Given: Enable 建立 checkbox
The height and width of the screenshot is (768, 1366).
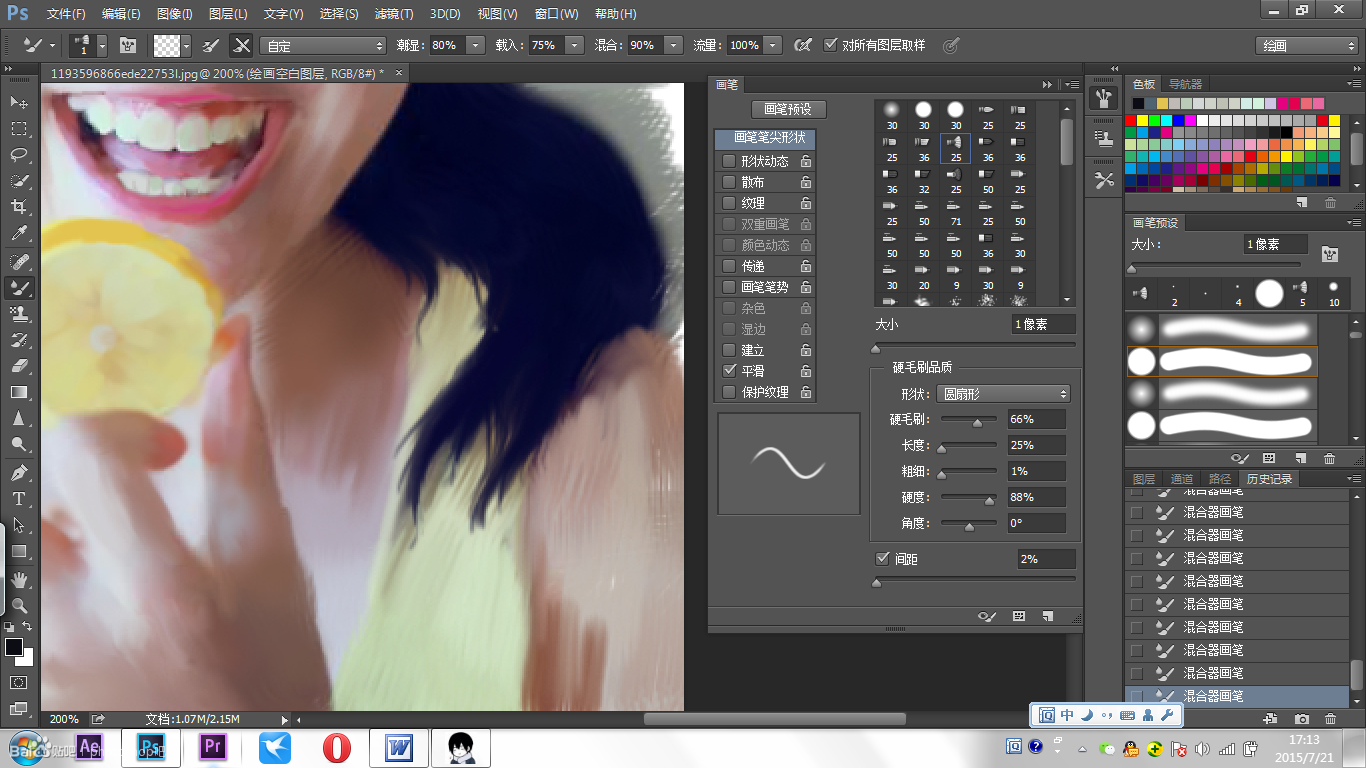Looking at the screenshot, I should coord(729,350).
